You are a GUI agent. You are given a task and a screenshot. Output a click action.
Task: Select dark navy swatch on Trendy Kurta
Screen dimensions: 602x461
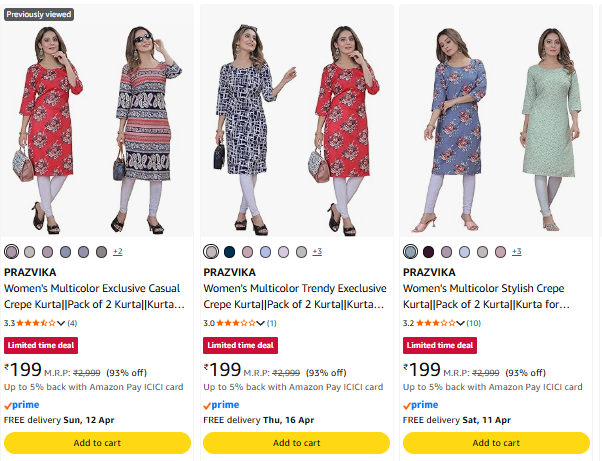pos(229,251)
